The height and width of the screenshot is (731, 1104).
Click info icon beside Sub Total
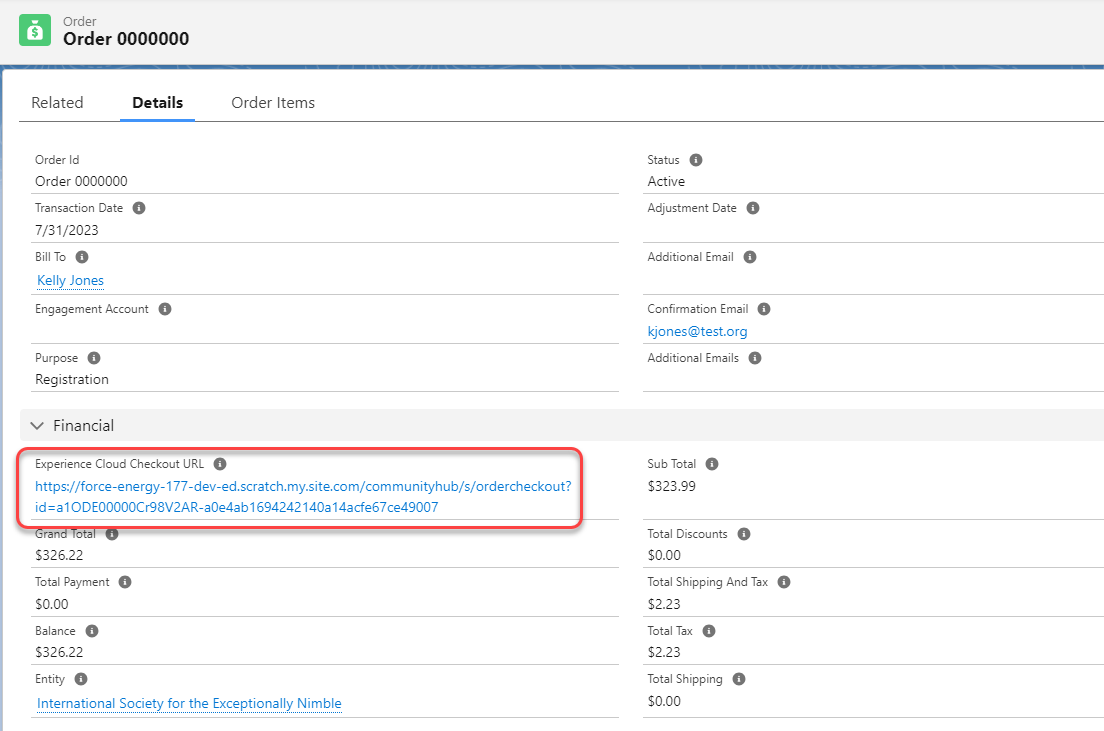tap(712, 464)
